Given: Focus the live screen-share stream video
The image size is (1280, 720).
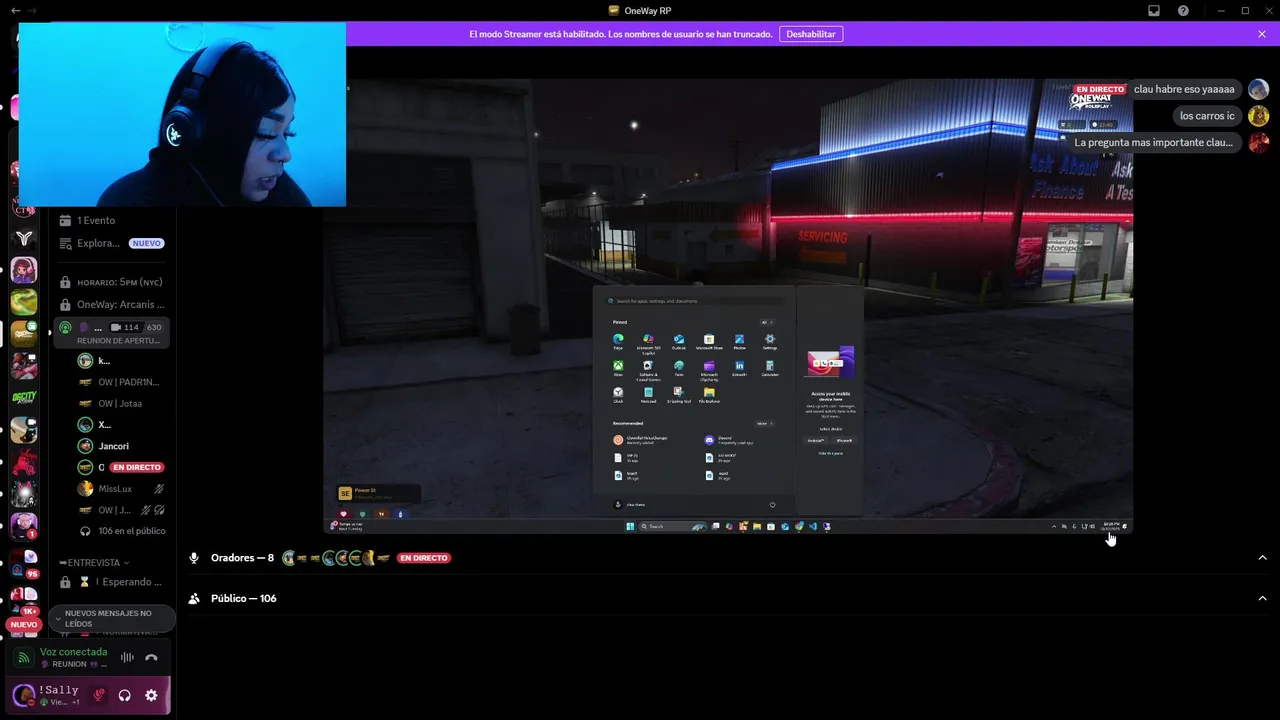Looking at the screenshot, I should click(728, 306).
